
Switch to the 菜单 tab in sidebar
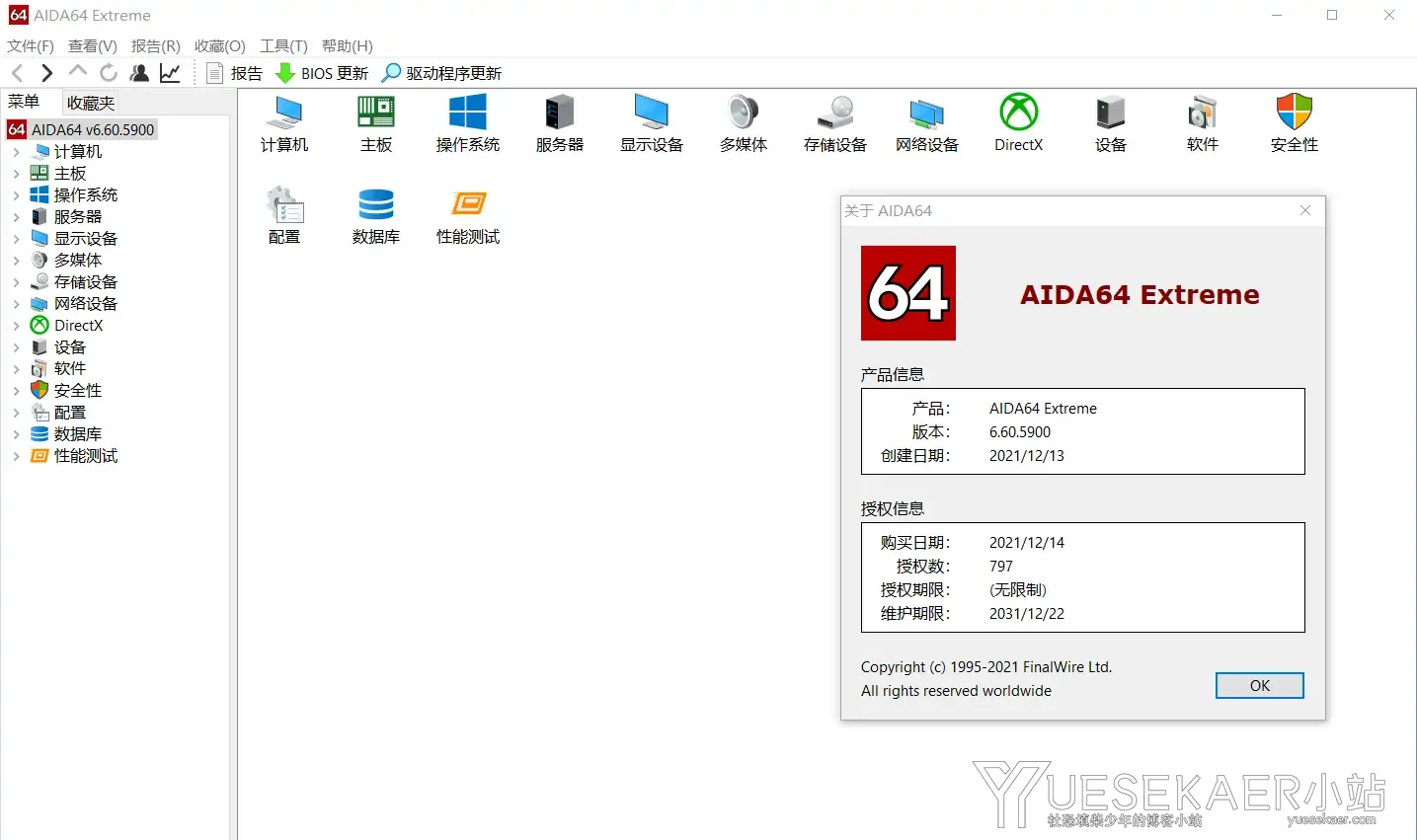coord(24,102)
